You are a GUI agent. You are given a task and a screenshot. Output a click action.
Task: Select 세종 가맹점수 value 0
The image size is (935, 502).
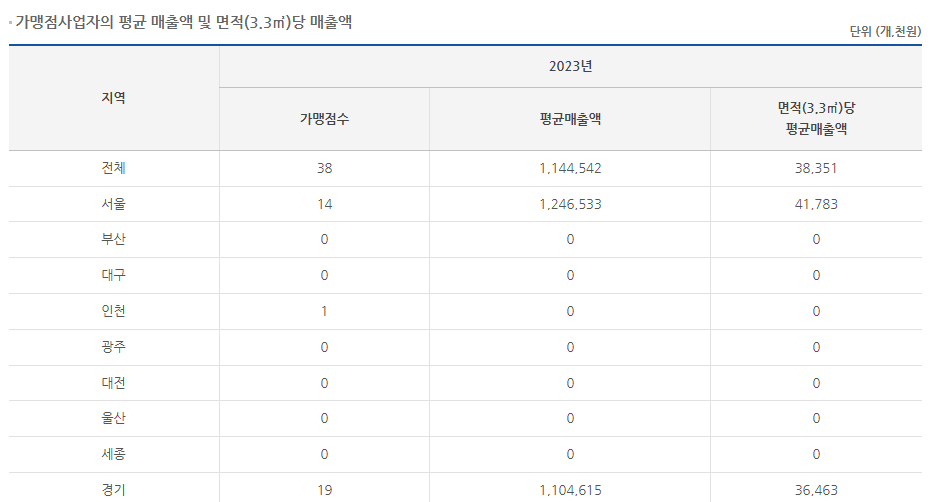click(324, 454)
